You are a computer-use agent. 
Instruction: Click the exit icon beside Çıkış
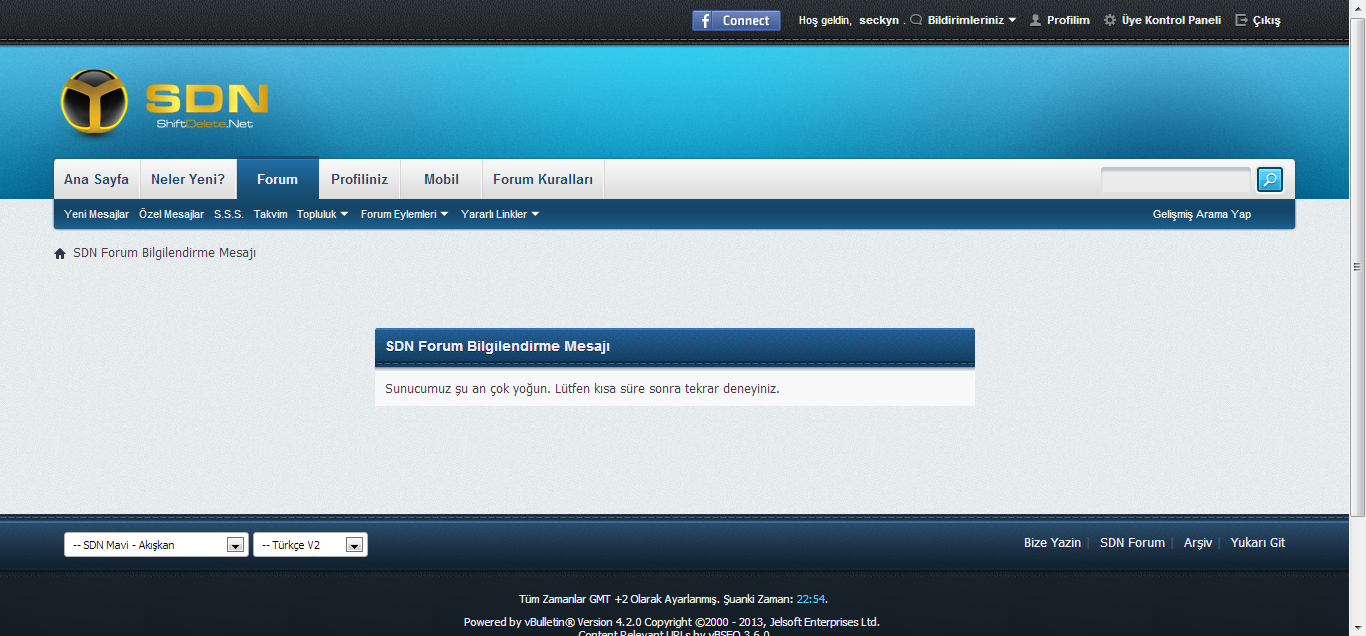pos(1242,20)
